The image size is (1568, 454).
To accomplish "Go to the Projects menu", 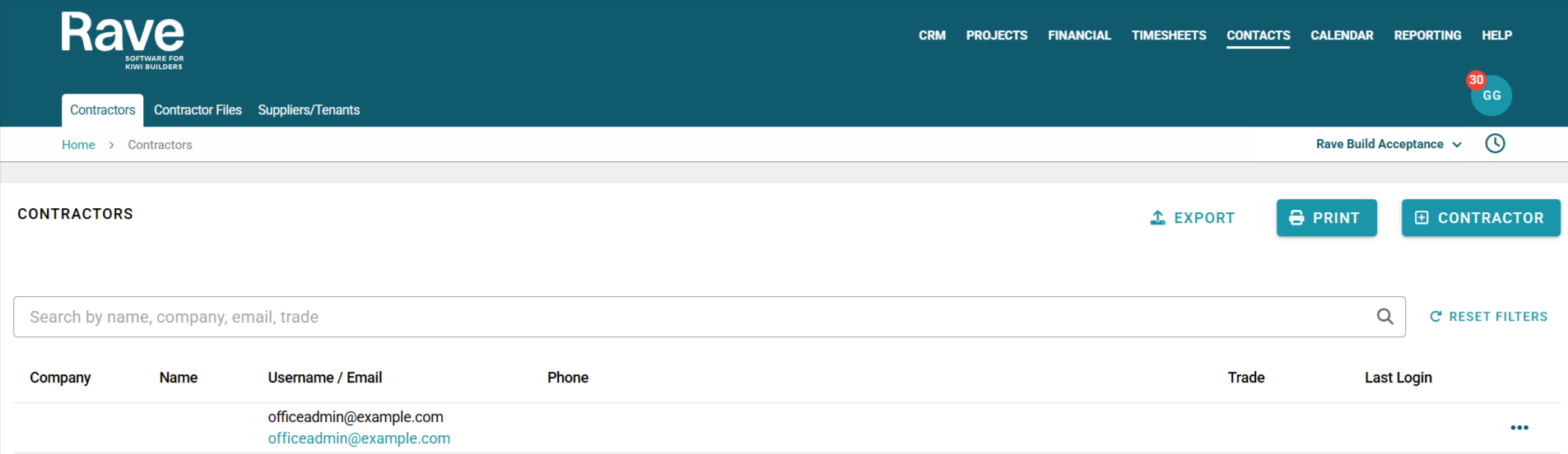I will [996, 35].
